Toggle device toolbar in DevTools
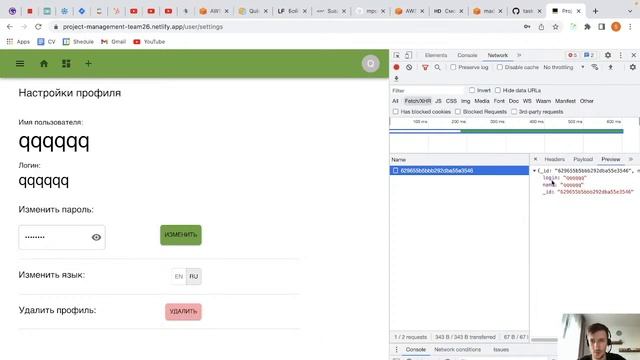The image size is (640, 360). coord(409,55)
